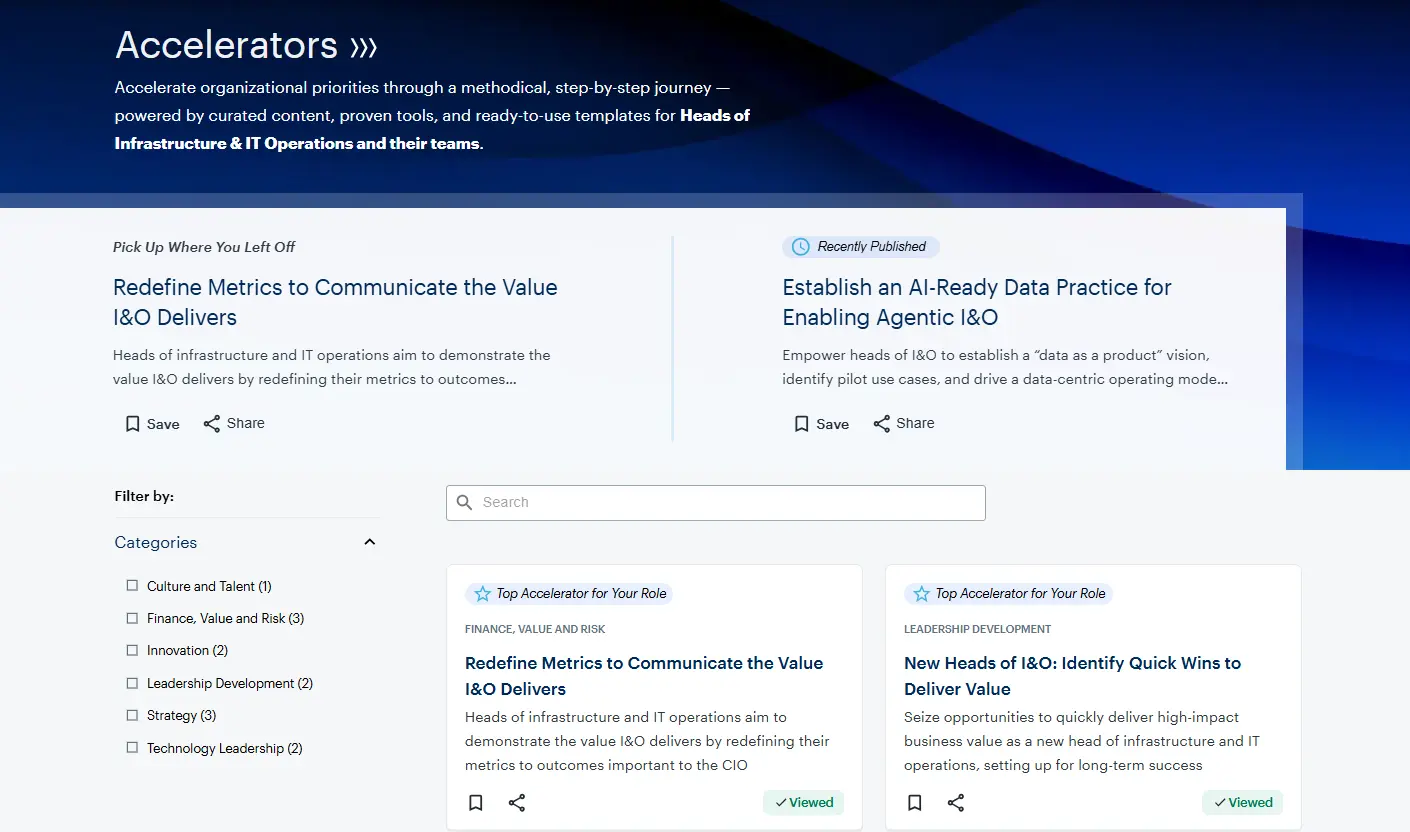Click the search magnifier icon

coord(464,502)
